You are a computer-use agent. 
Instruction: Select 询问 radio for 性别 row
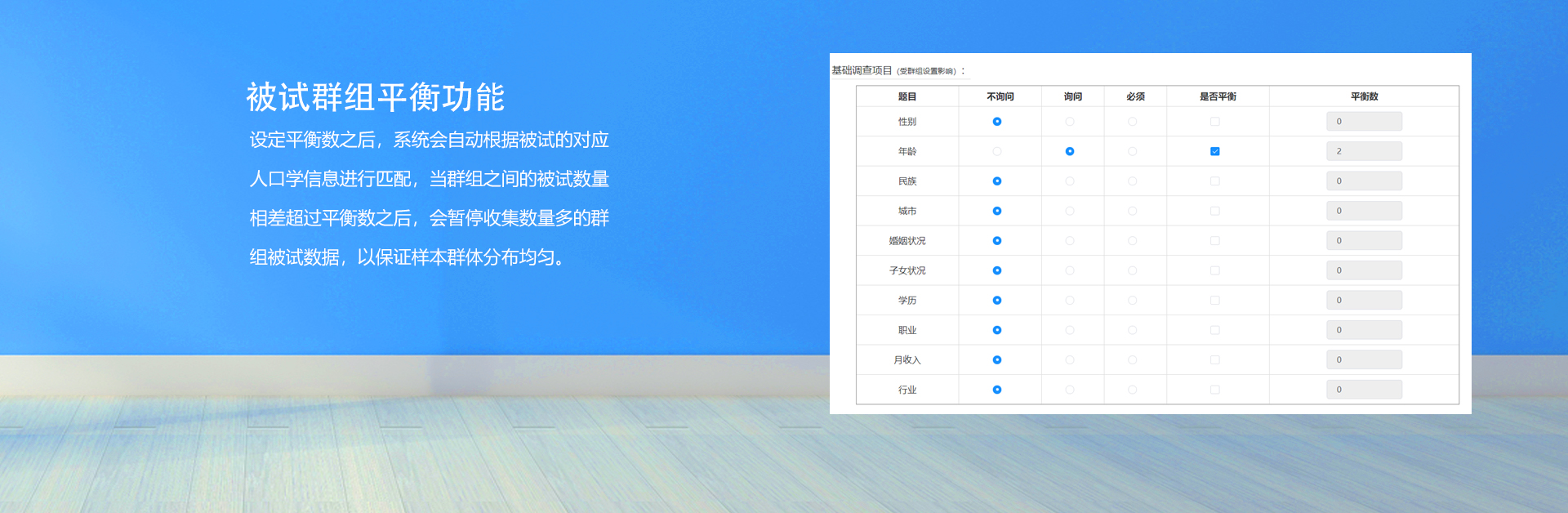point(1070,122)
